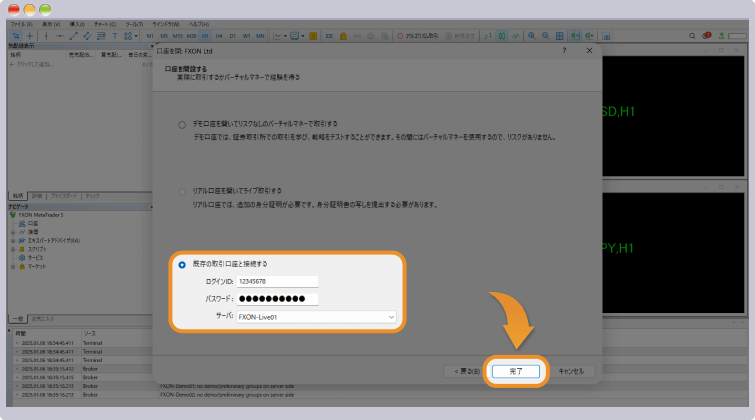The width and height of the screenshot is (755, 420).
Task: Switch chart to M15 timeframe
Action: (178, 36)
